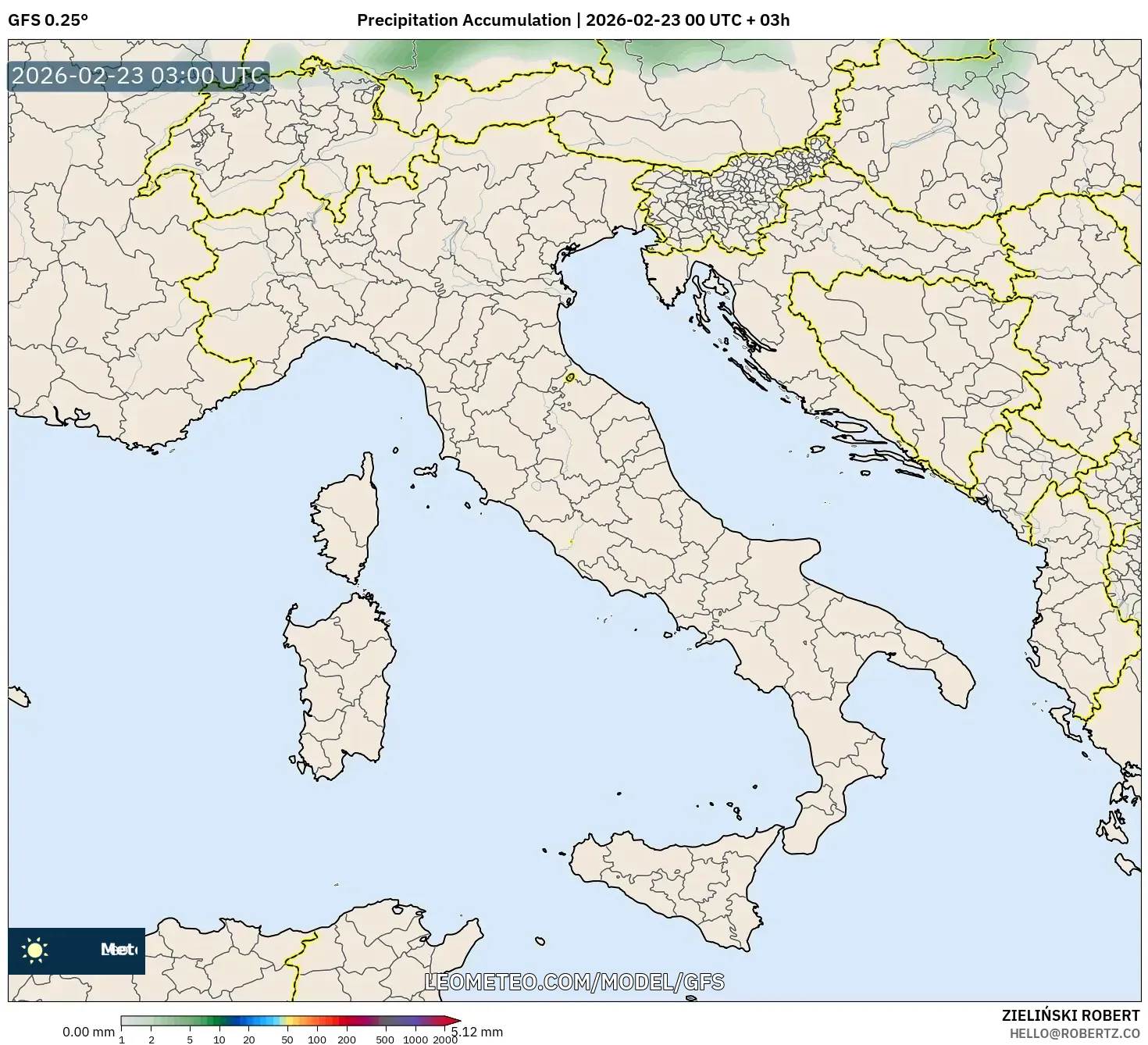Click the GFS 0.25° model label
The height and width of the screenshot is (1045, 1148).
(48, 20)
